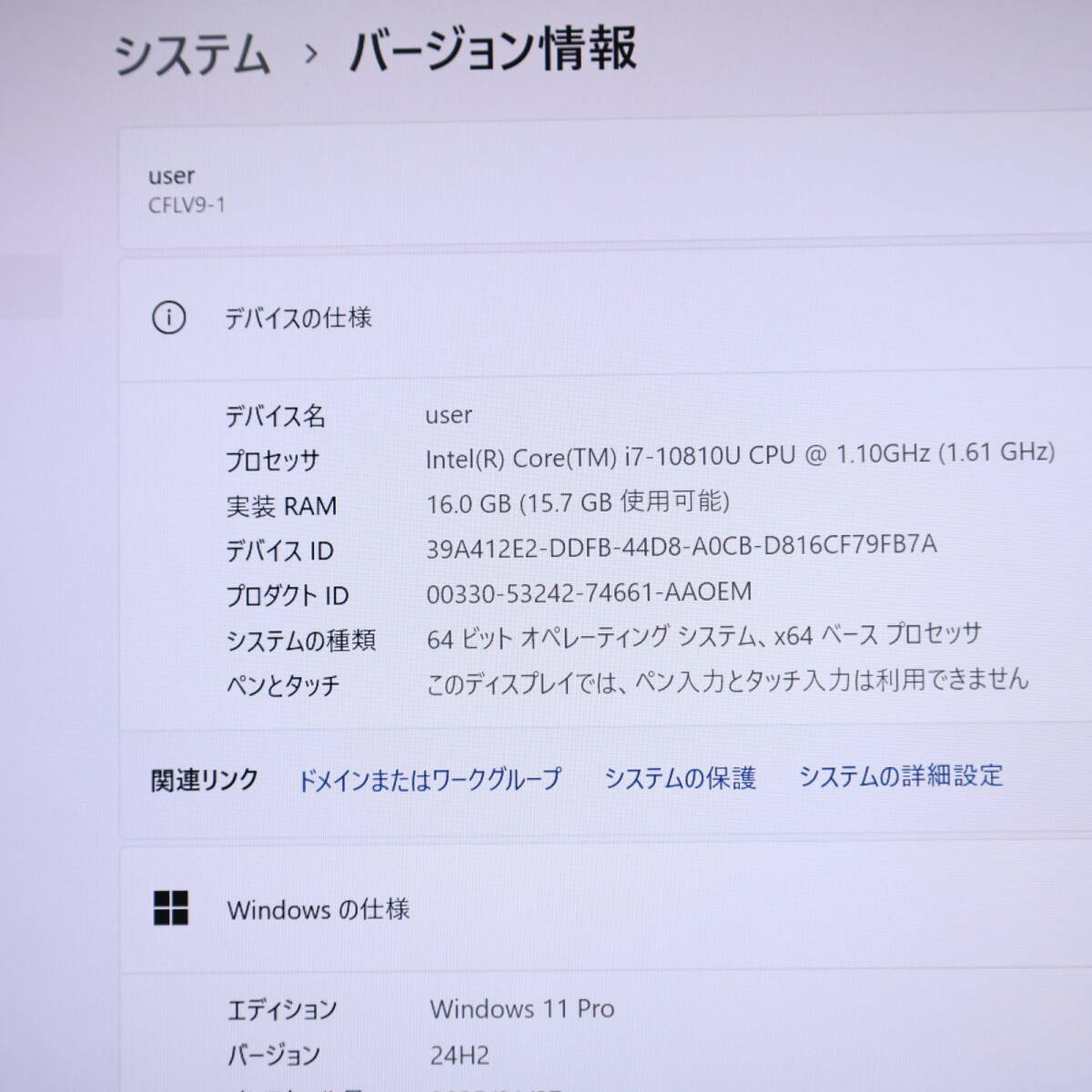Click the 16.0 GB RAM value

[x=578, y=502]
